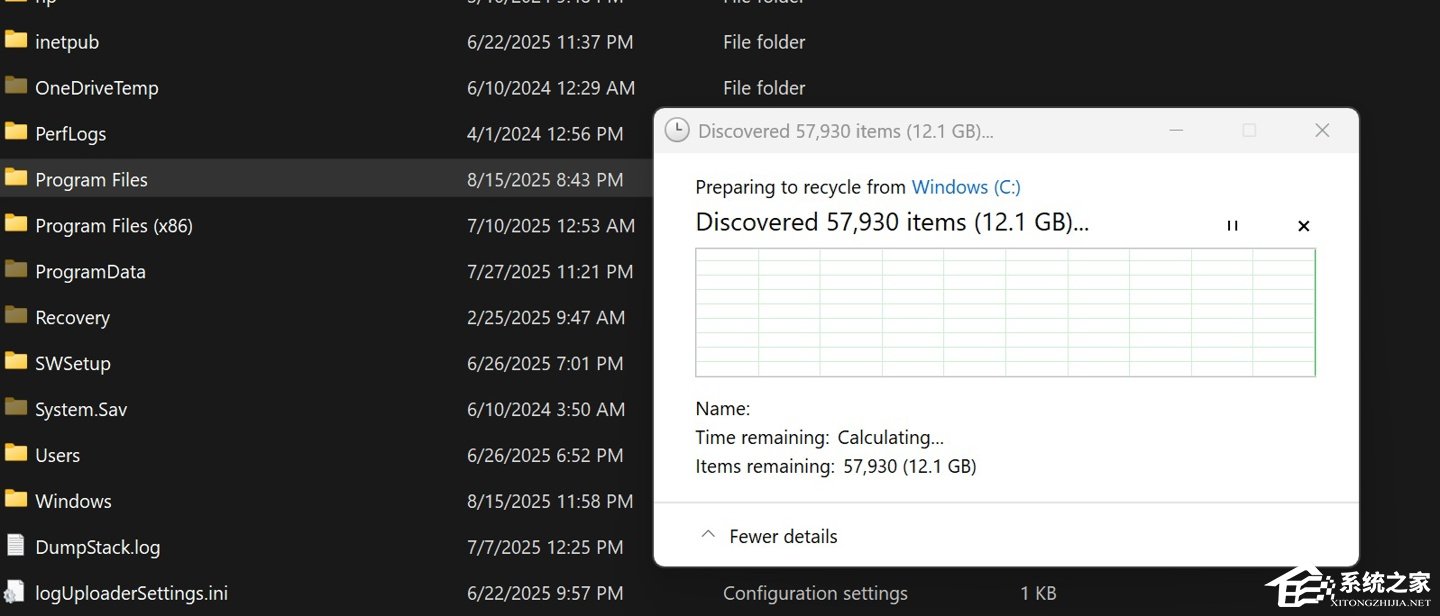Click the Program Files folder icon
The height and width of the screenshot is (616, 1440).
pyautogui.click(x=16, y=179)
